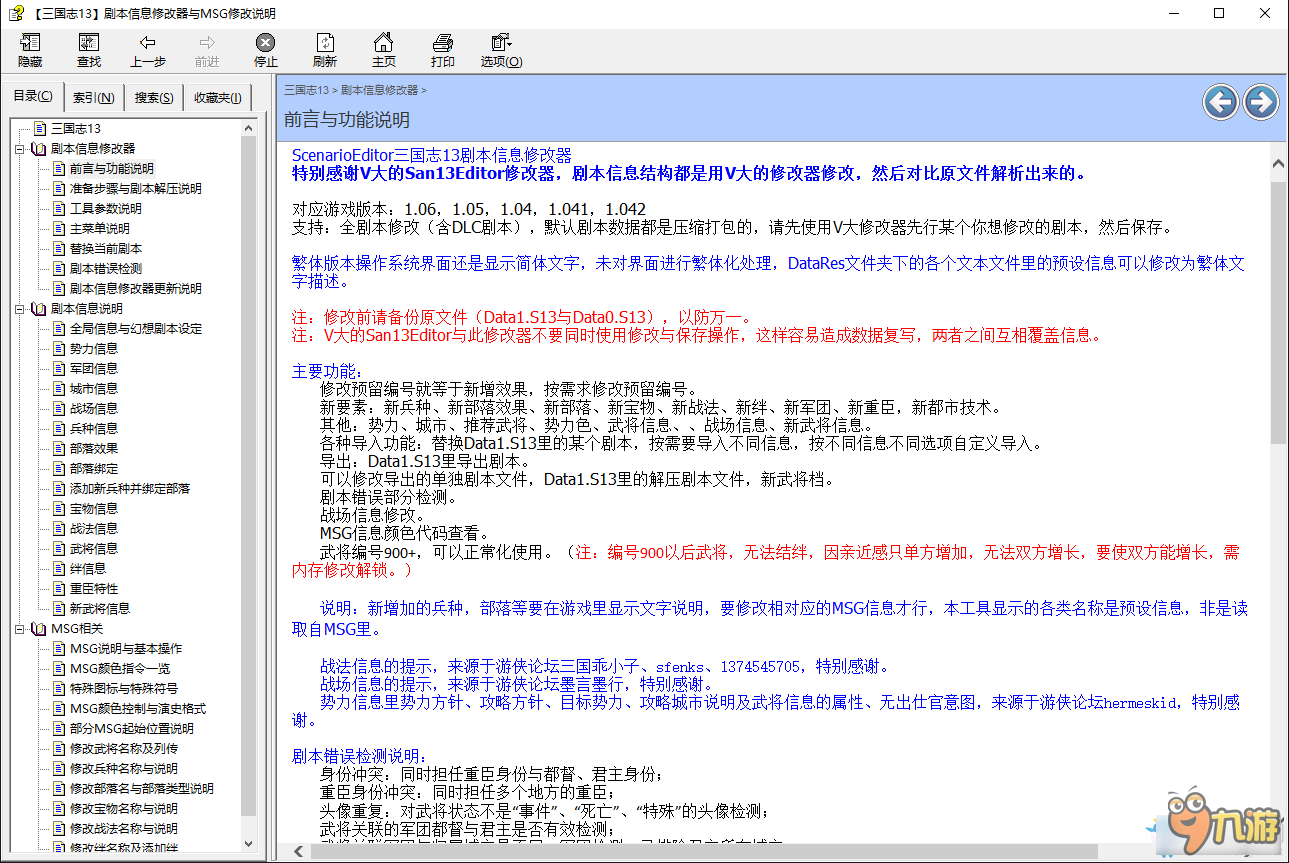Screen dimensions: 1289x863
Task: Open 军团信息 topic
Action: coord(94,369)
